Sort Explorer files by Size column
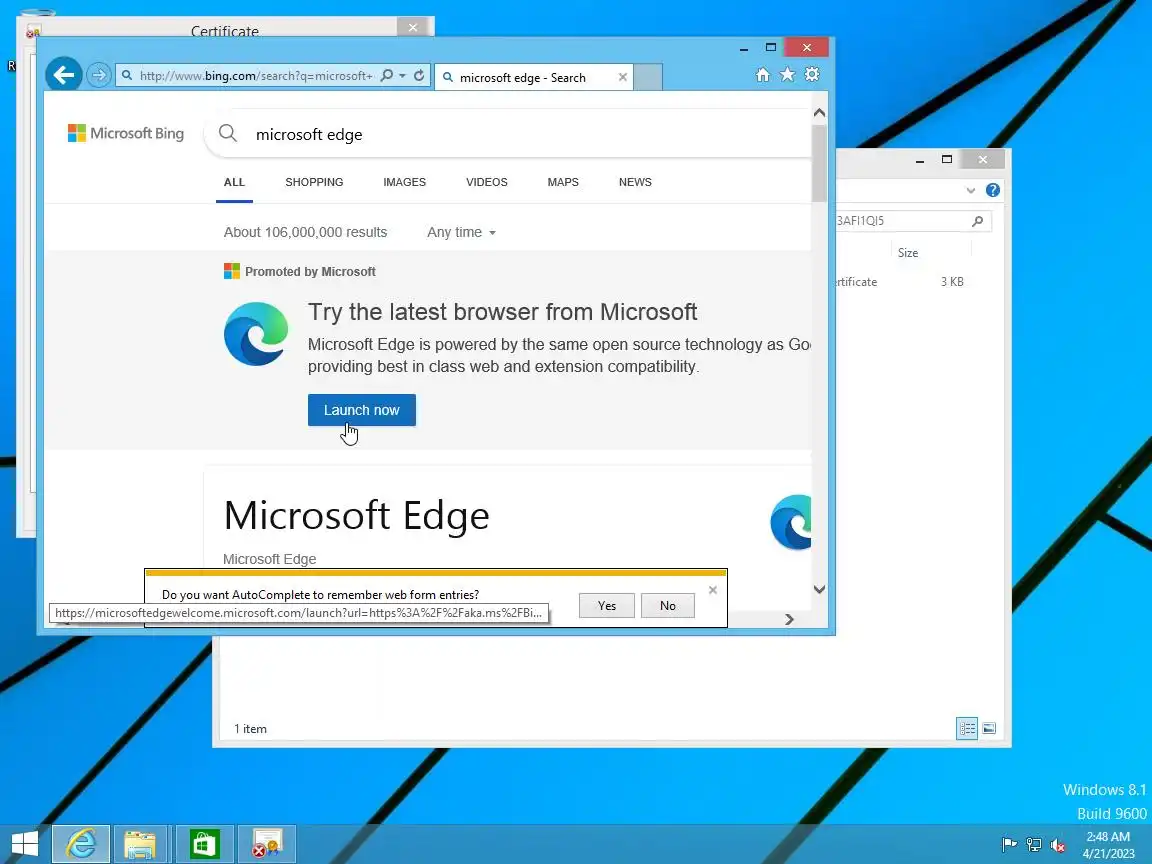Image resolution: width=1152 pixels, height=864 pixels. click(908, 253)
